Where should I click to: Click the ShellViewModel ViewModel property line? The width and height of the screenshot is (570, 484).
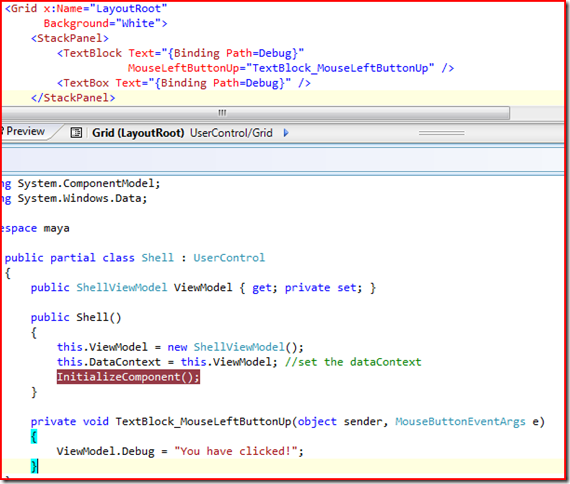203,288
